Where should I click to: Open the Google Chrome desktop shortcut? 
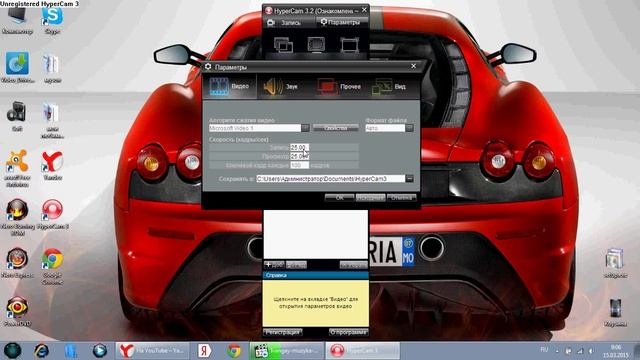point(52,266)
